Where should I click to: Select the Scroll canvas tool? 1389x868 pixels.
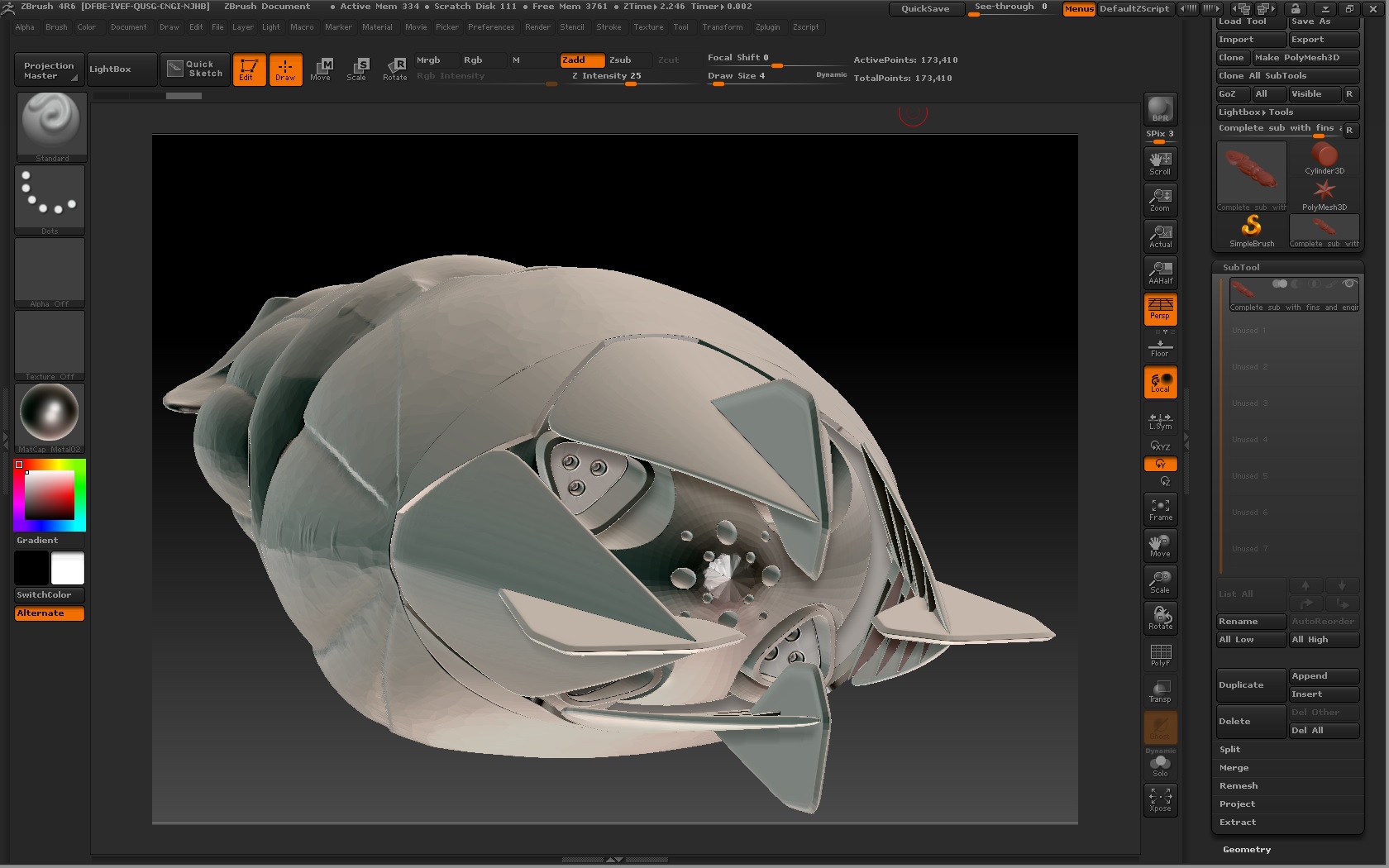coord(1160,163)
